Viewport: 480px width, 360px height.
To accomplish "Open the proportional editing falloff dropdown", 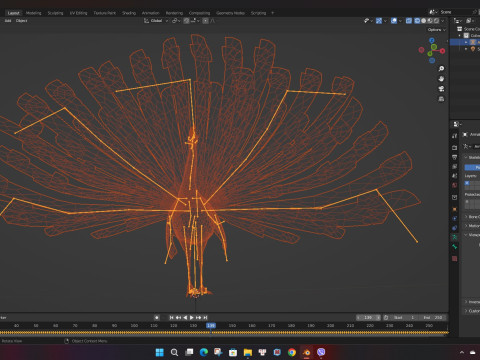I will [x=213, y=21].
